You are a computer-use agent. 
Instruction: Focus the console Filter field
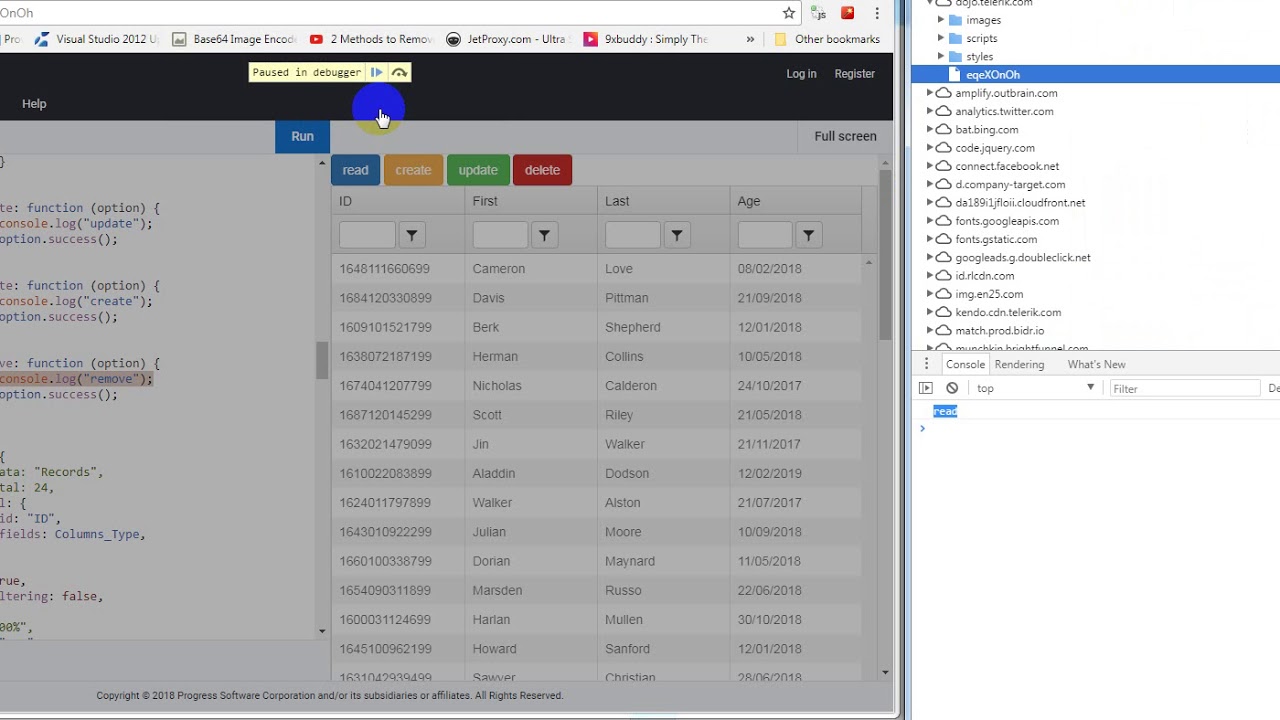point(1184,388)
